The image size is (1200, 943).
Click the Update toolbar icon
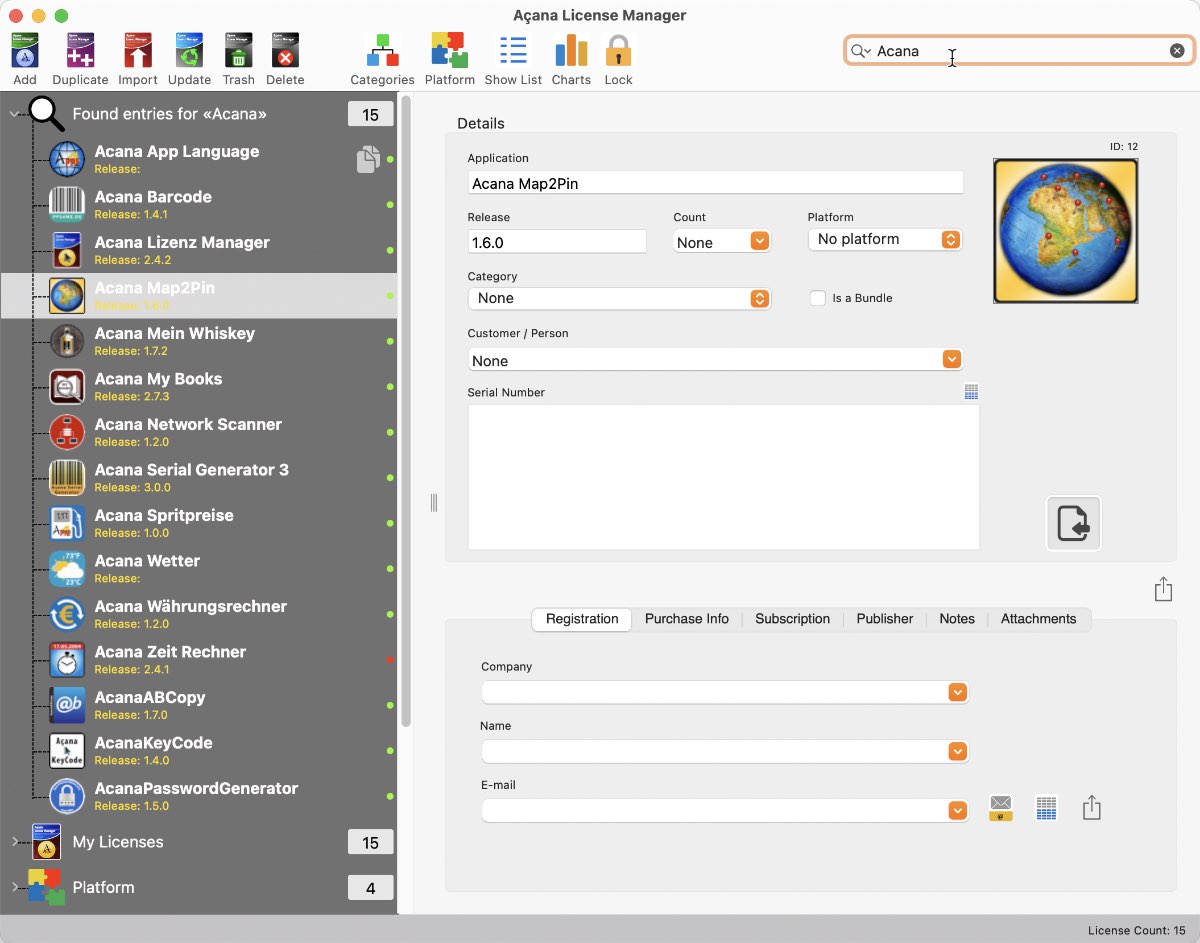pyautogui.click(x=189, y=50)
